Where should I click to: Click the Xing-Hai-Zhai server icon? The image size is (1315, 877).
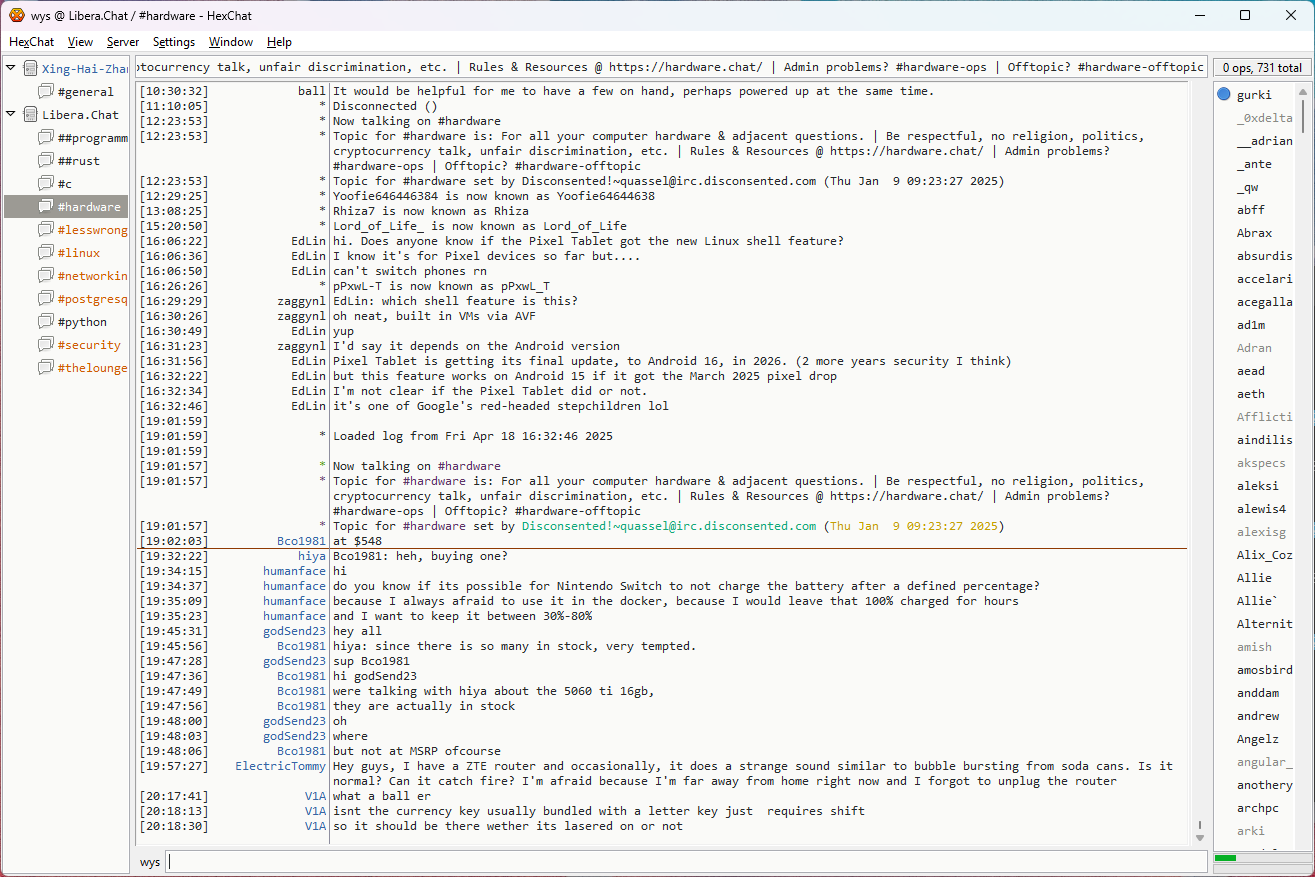30,69
